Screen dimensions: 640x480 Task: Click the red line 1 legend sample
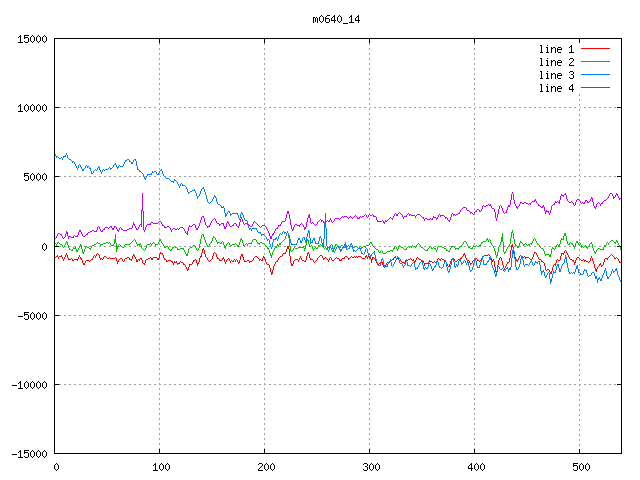pyautogui.click(x=595, y=49)
